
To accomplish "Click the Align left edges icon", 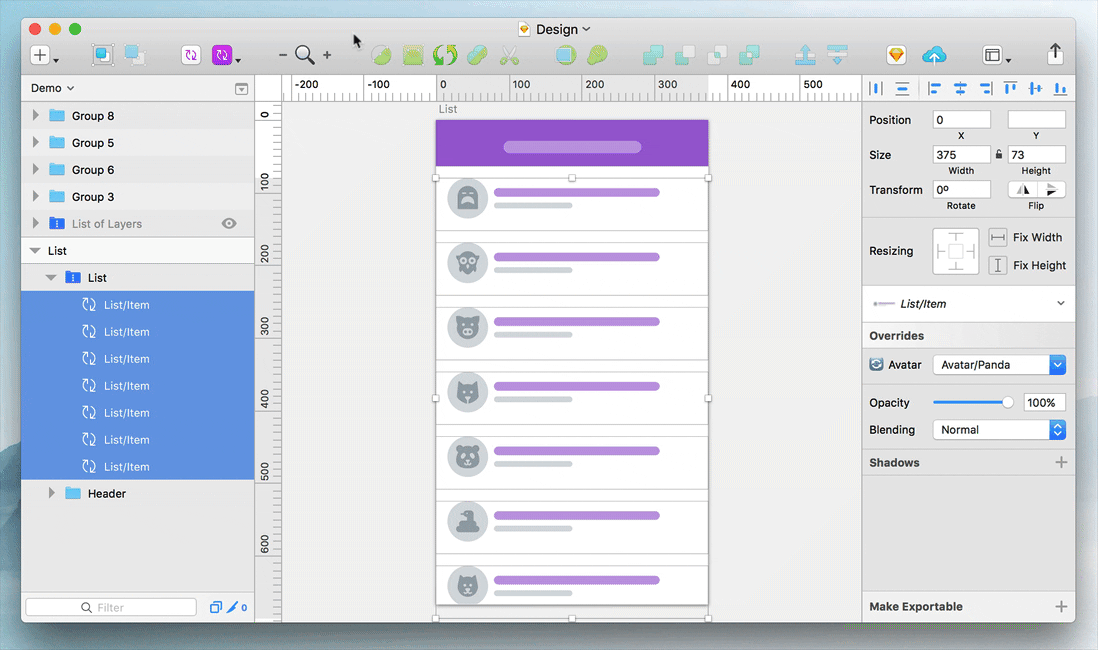I will pos(935,89).
